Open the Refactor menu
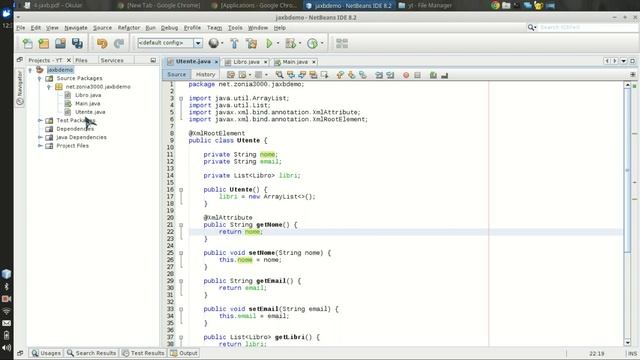 (129, 28)
